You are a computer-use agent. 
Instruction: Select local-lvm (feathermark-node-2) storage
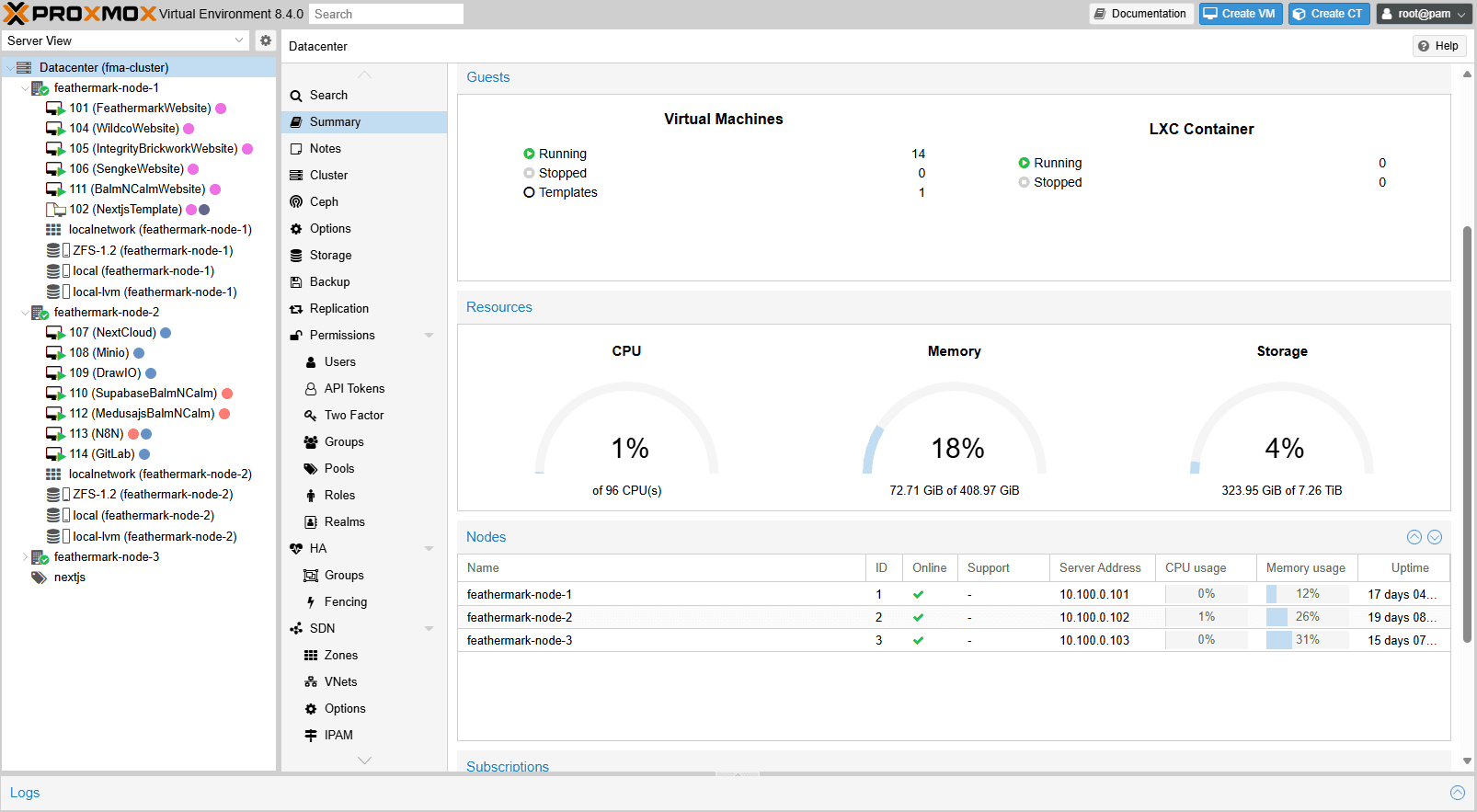point(138,537)
